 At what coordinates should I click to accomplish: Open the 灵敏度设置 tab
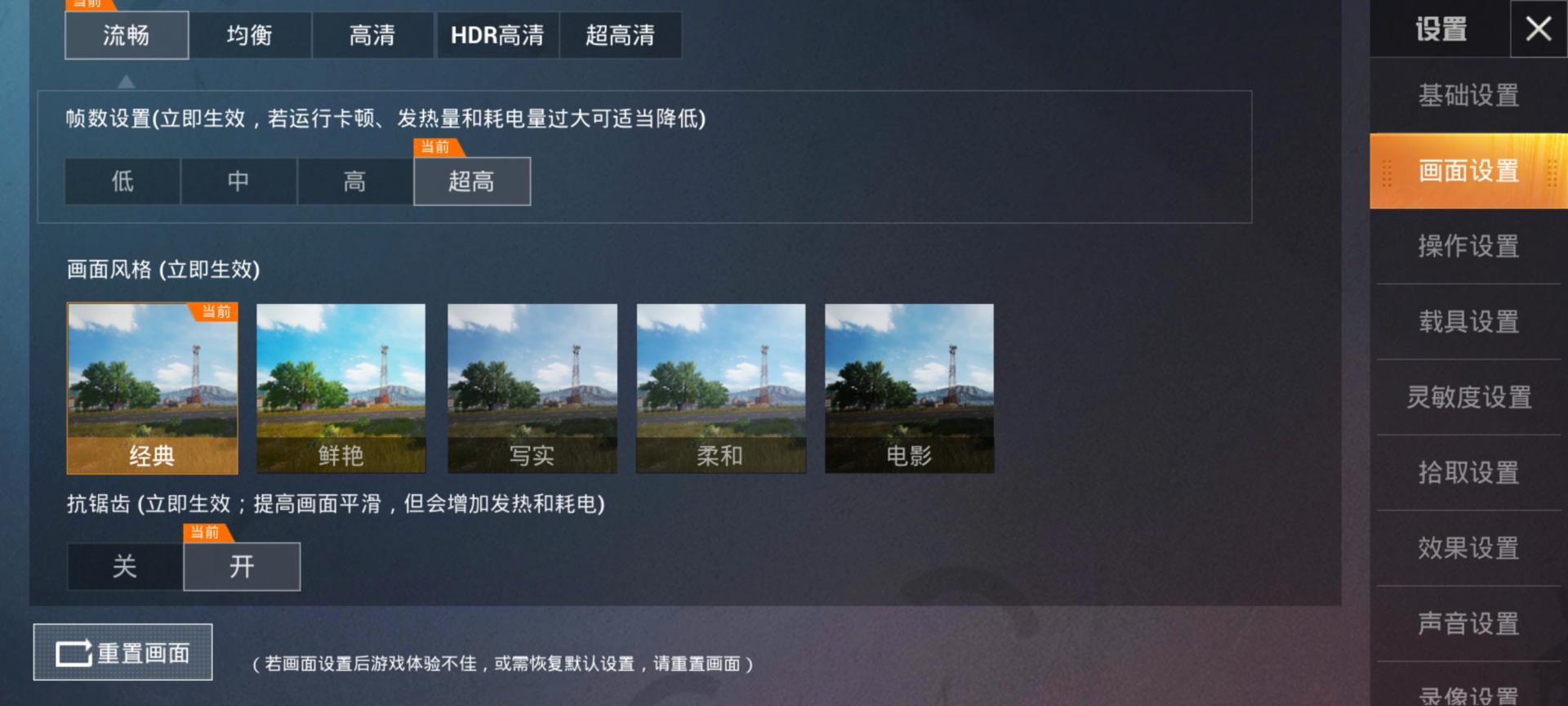pyautogui.click(x=1468, y=397)
